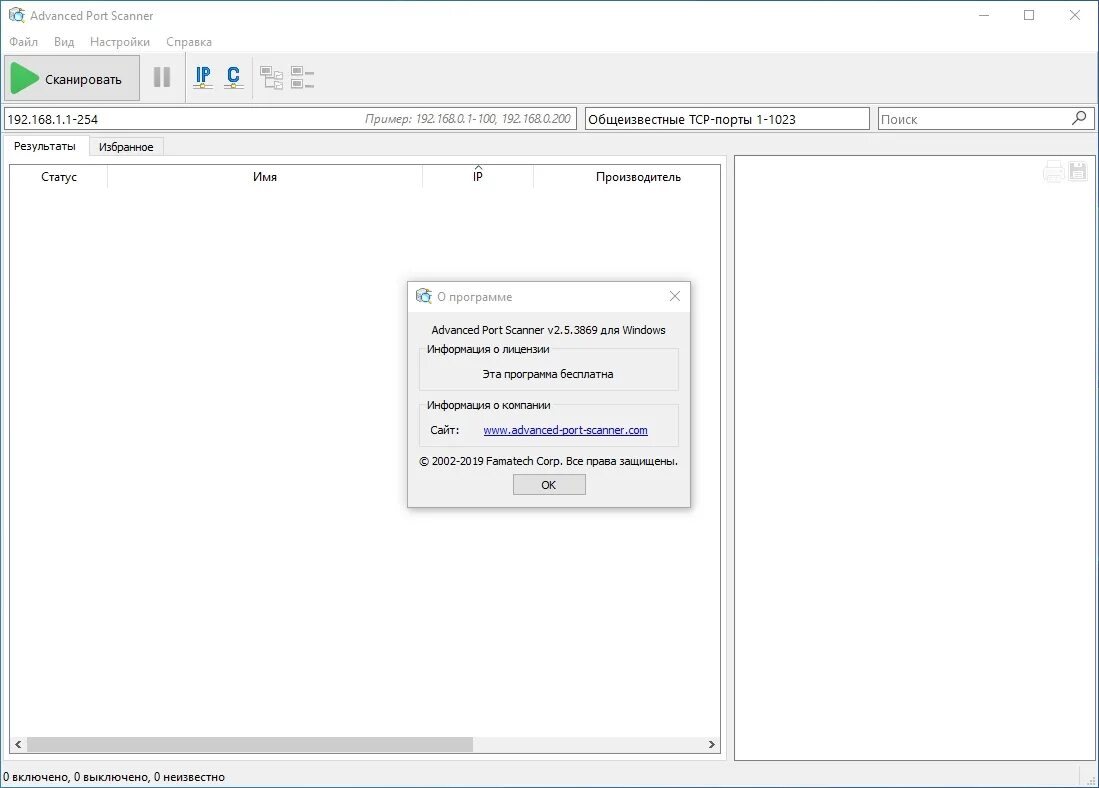Sort by the IP column header
The image size is (1099, 788).
click(x=477, y=177)
